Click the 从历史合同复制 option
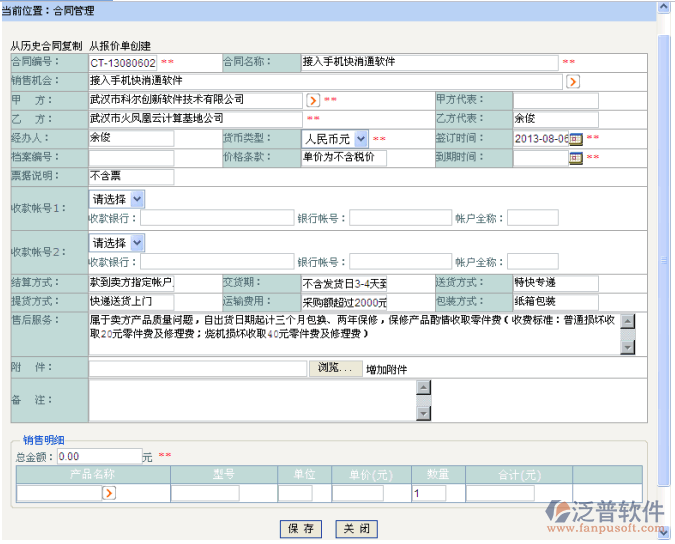This screenshot has width=675, height=544. point(46,46)
